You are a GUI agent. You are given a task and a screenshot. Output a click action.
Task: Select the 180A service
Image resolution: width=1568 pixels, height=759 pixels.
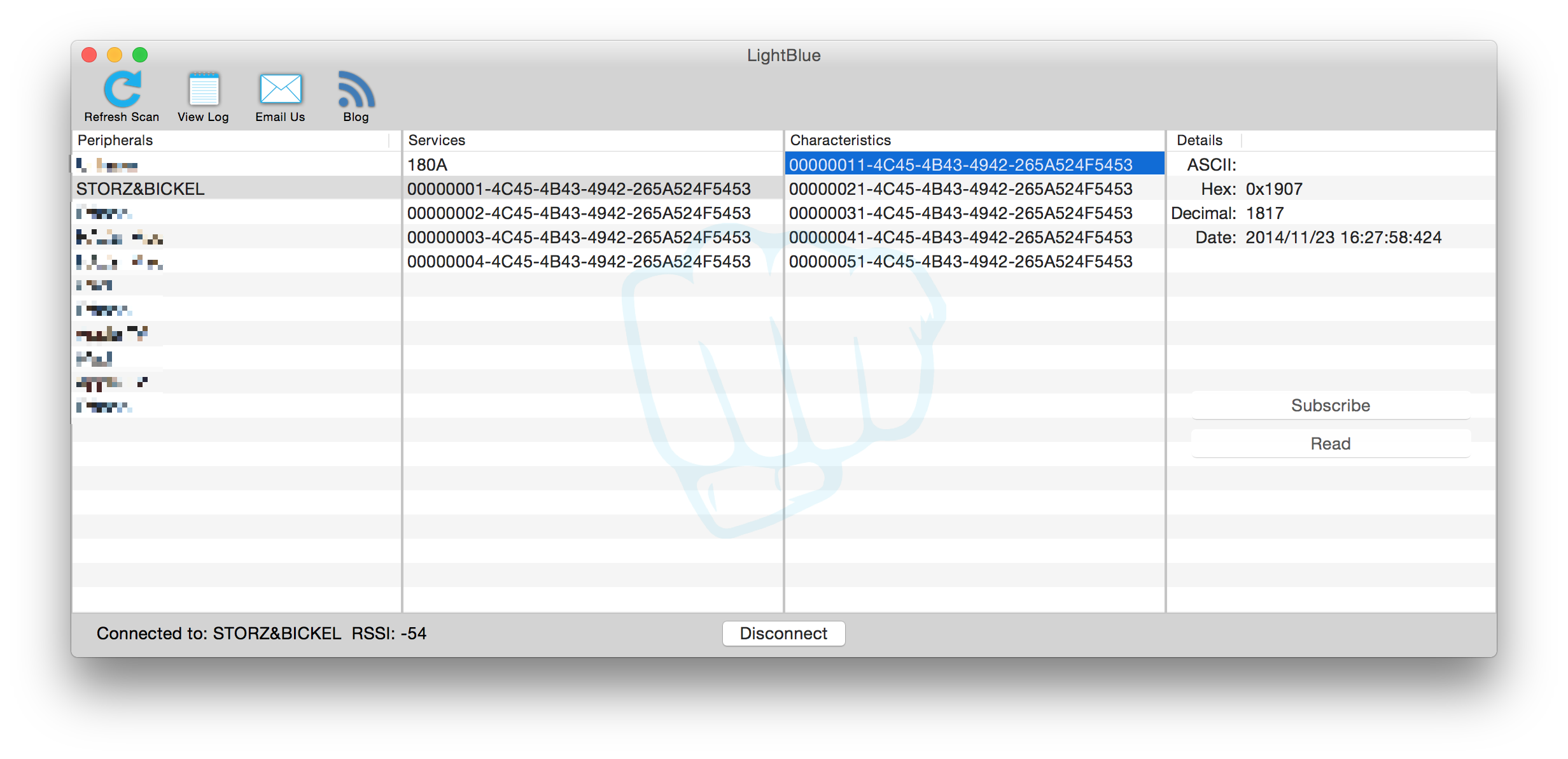pyautogui.click(x=592, y=165)
